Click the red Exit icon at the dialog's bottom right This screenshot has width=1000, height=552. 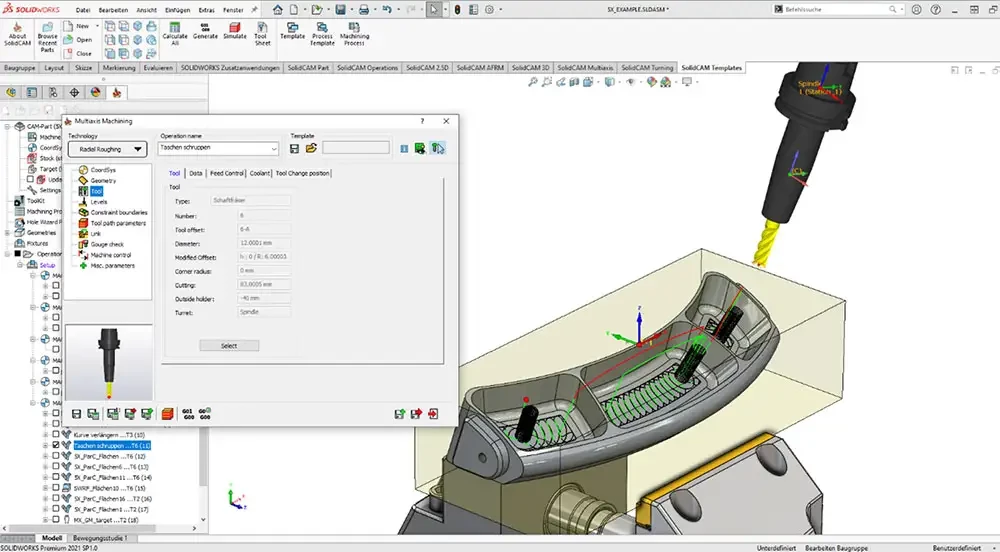click(434, 414)
